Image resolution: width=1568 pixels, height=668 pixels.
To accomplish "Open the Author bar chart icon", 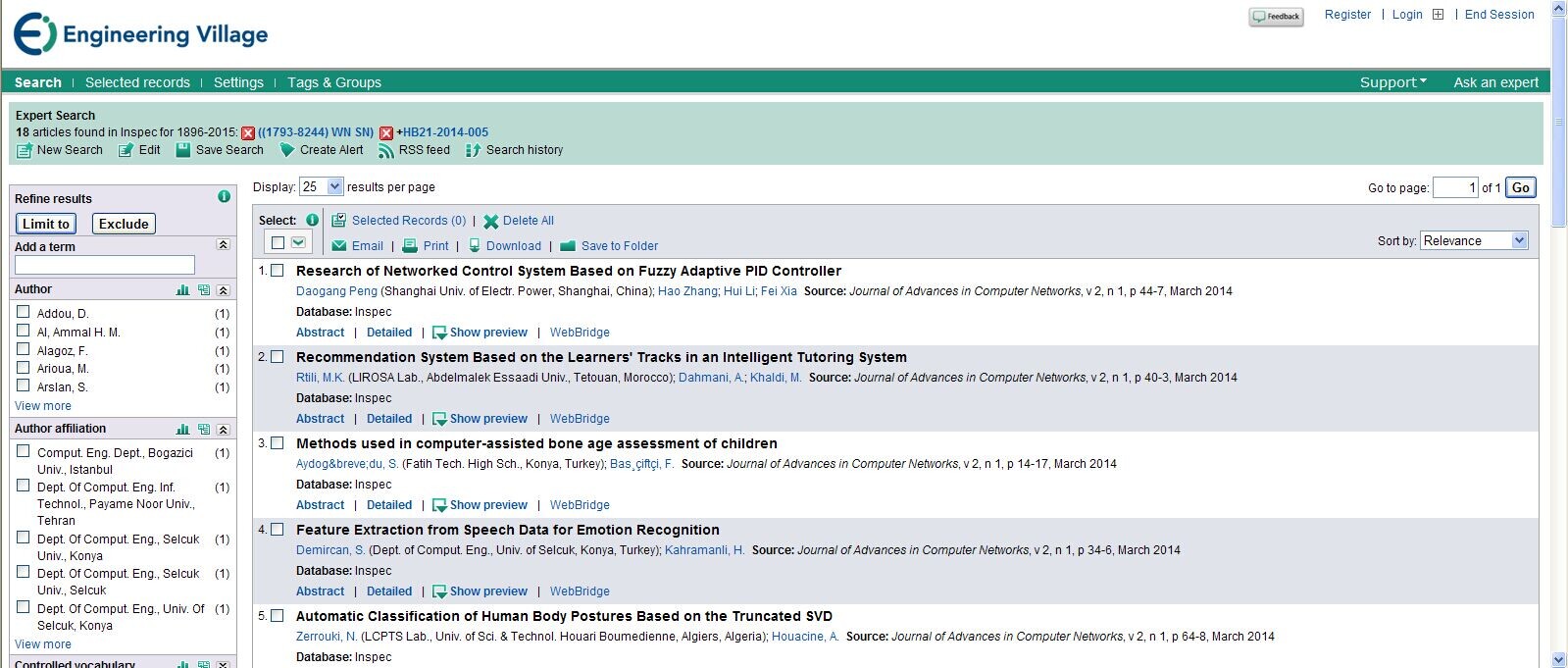I will pos(183,290).
